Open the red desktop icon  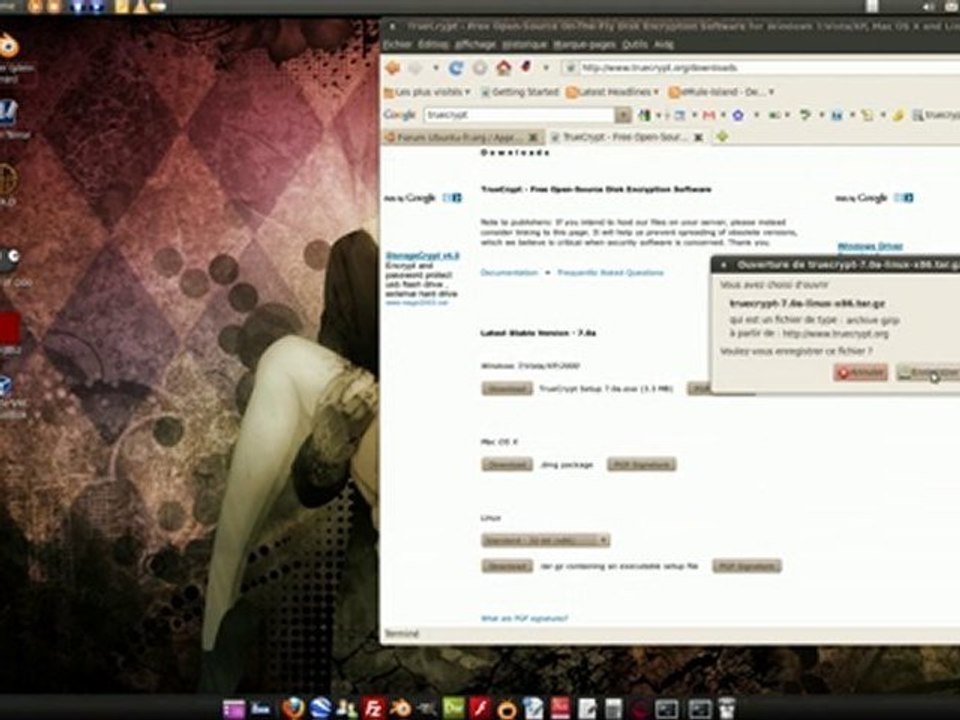[9, 329]
